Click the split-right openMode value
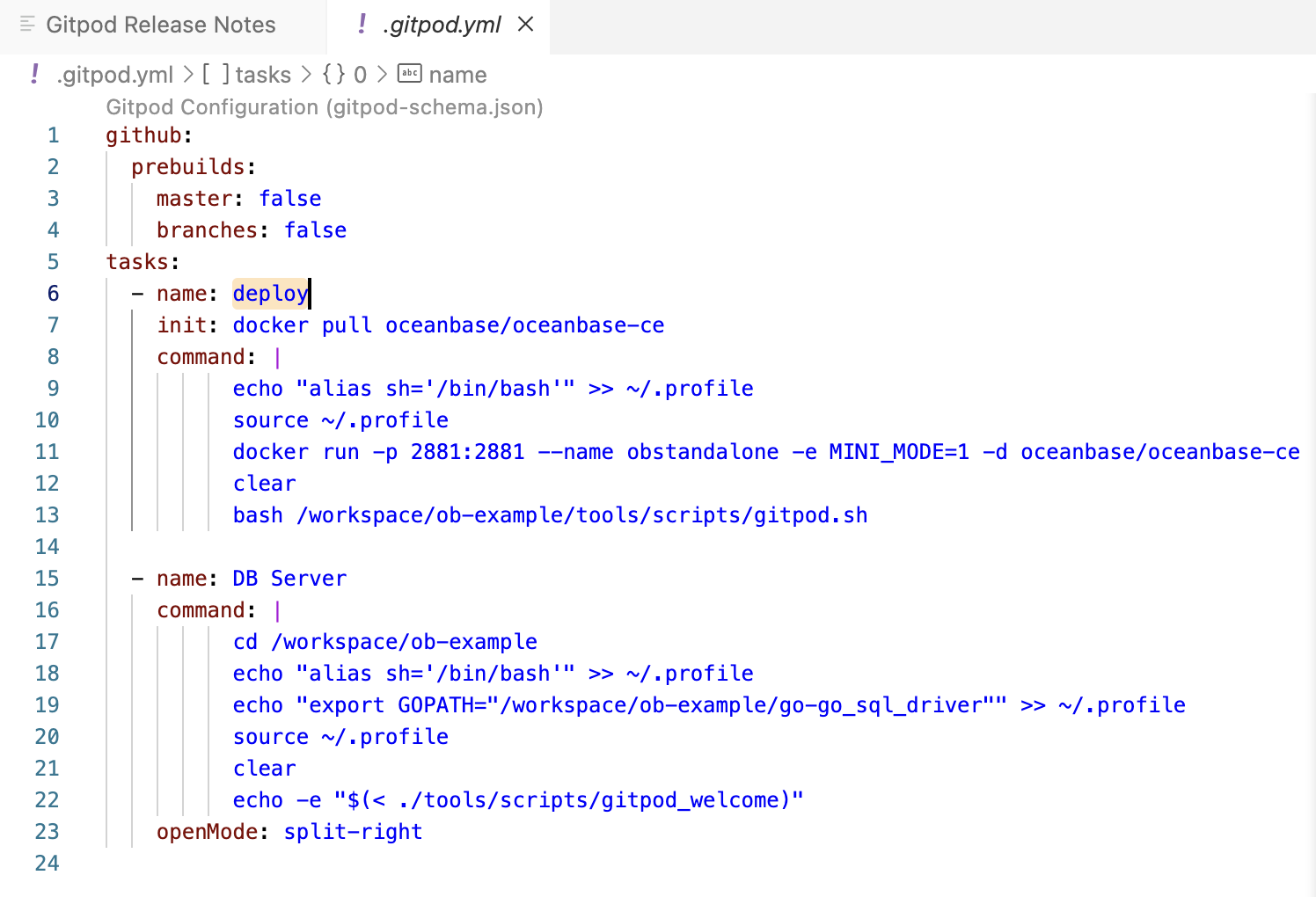1316x897 pixels. point(353,832)
